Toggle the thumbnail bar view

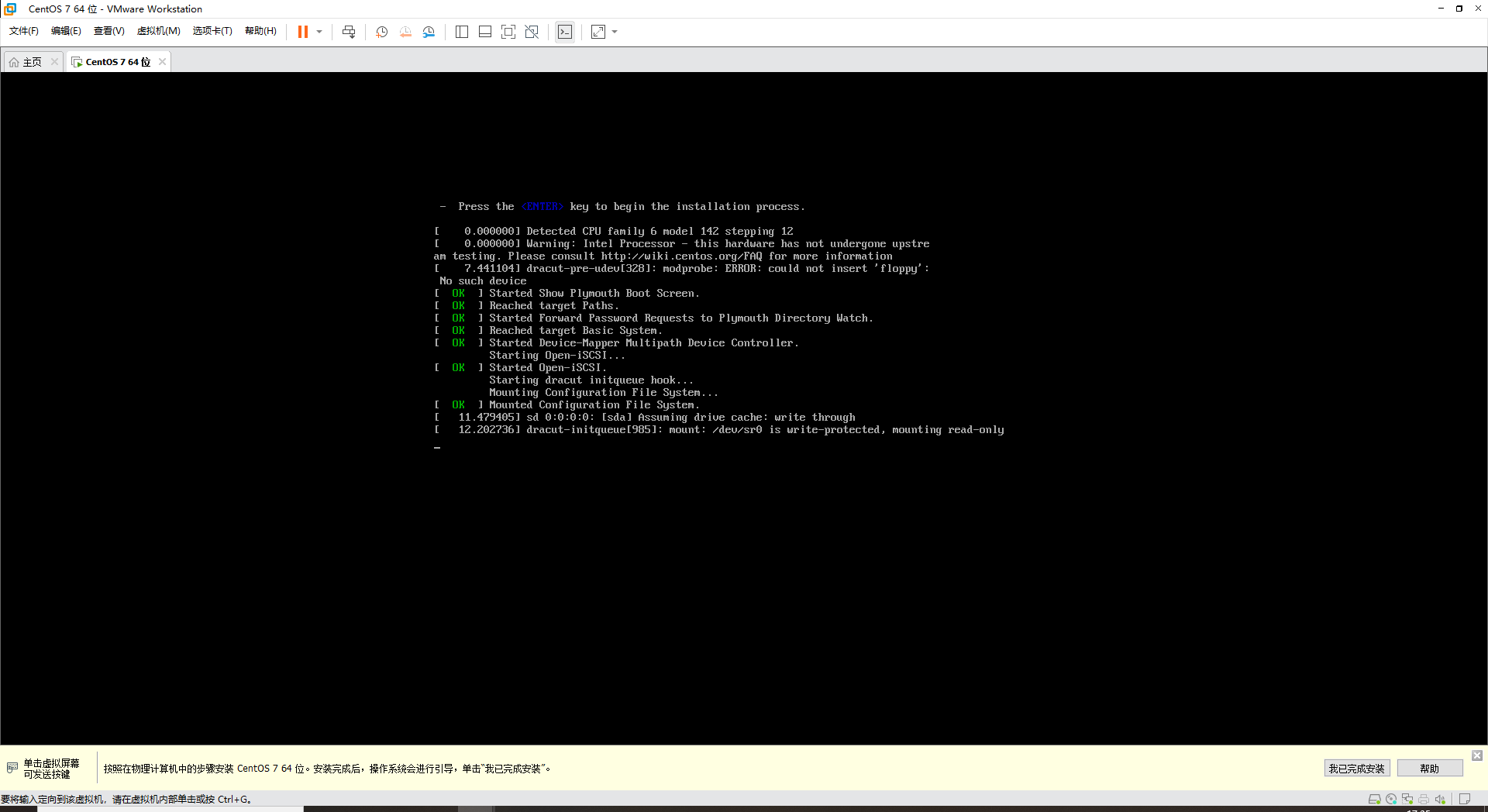tap(485, 32)
